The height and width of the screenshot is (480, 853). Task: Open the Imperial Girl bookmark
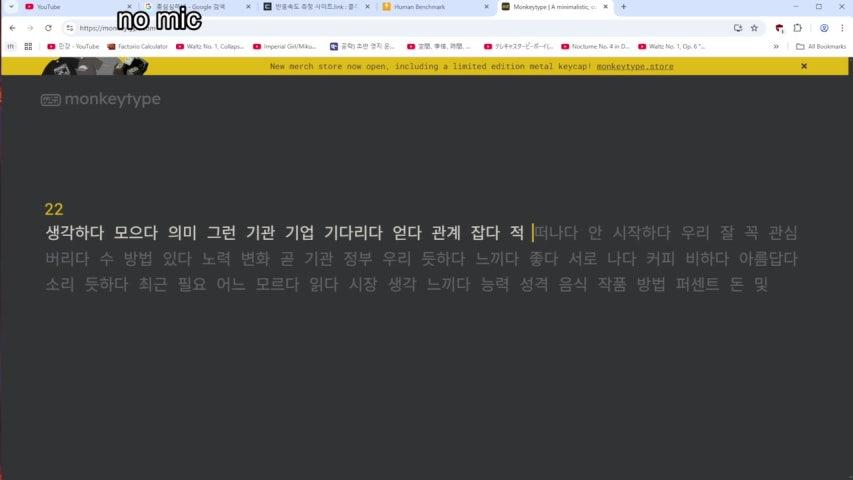pyautogui.click(x=288, y=46)
